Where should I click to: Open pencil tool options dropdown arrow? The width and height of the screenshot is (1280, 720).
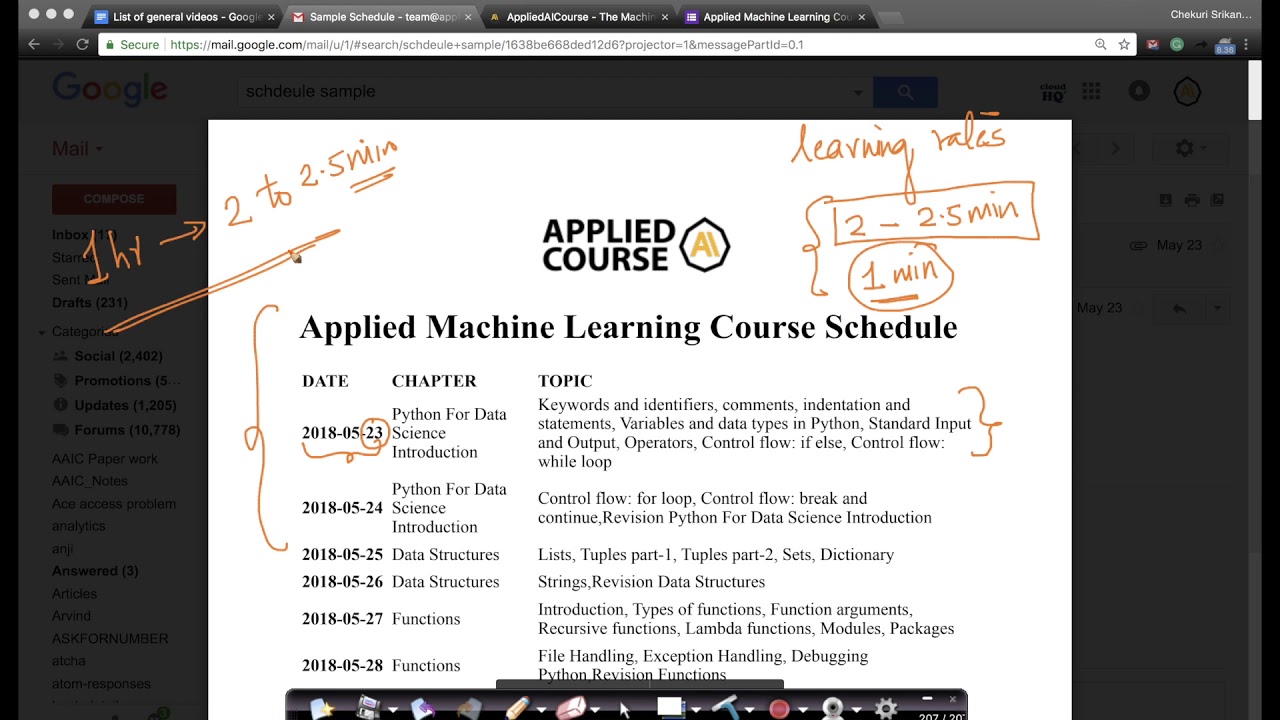coord(541,710)
